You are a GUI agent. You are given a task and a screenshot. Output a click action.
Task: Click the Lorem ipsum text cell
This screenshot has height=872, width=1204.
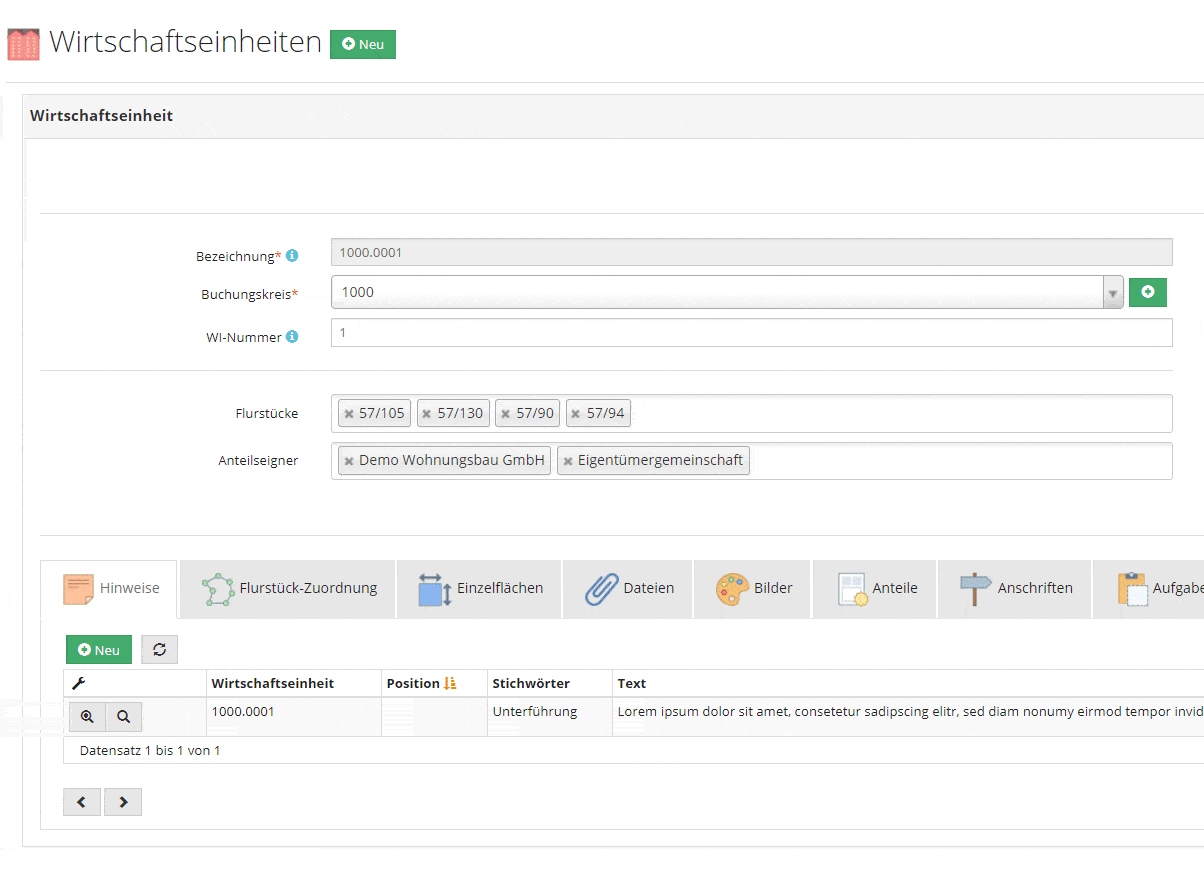pyautogui.click(x=908, y=717)
